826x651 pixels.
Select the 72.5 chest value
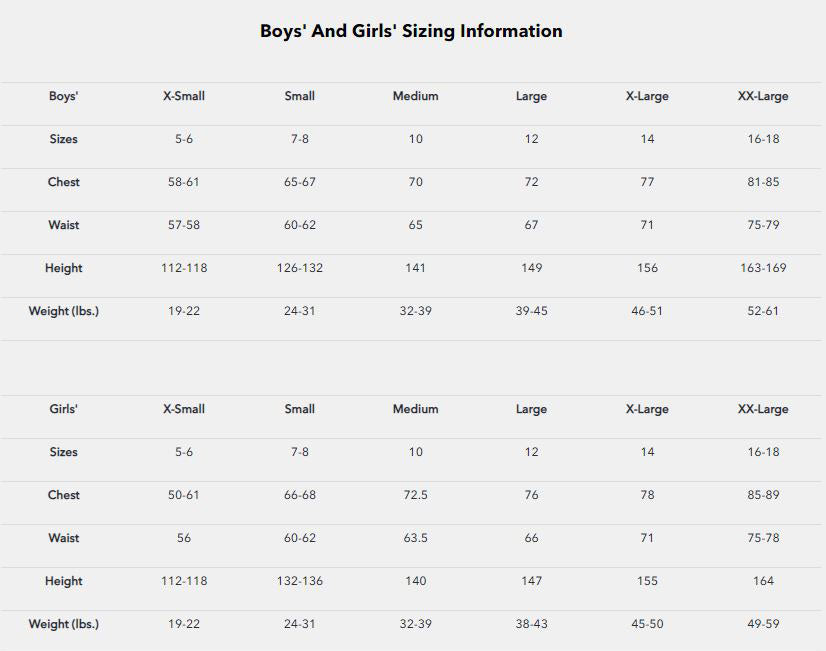pos(415,496)
